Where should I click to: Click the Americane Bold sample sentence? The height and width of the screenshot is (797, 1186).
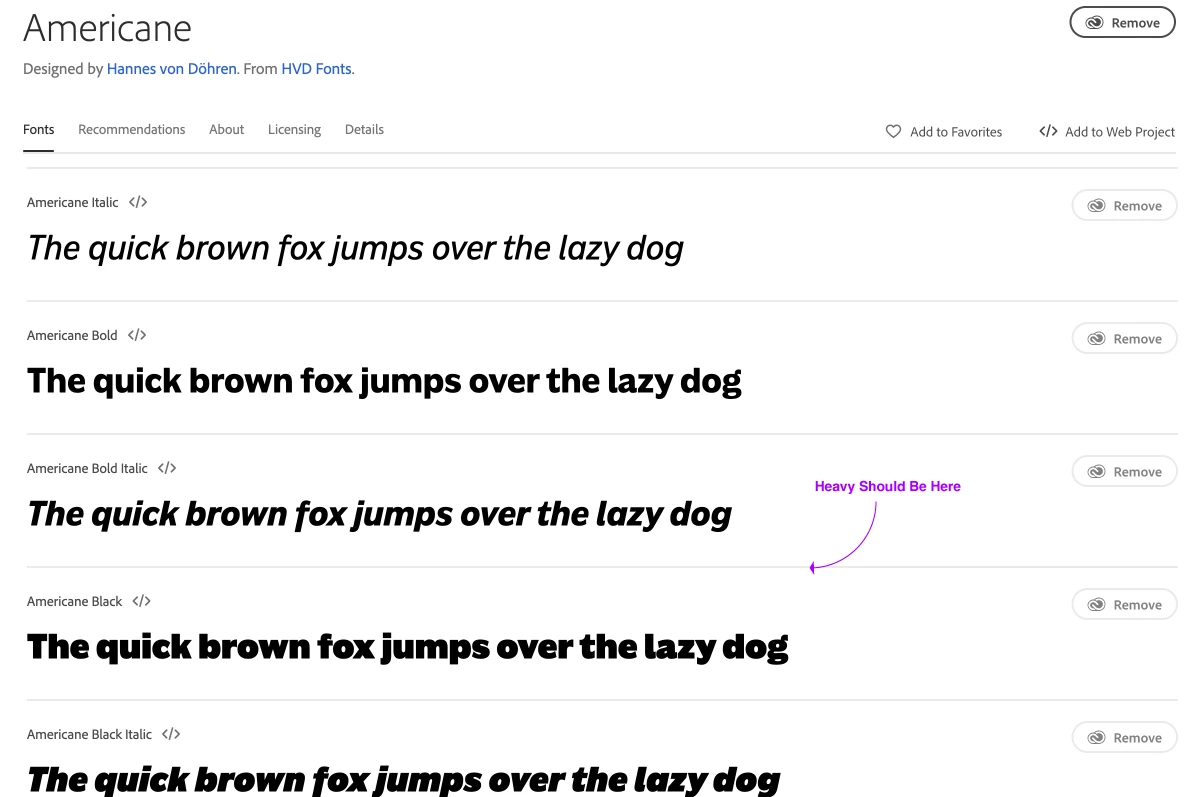[x=384, y=382]
